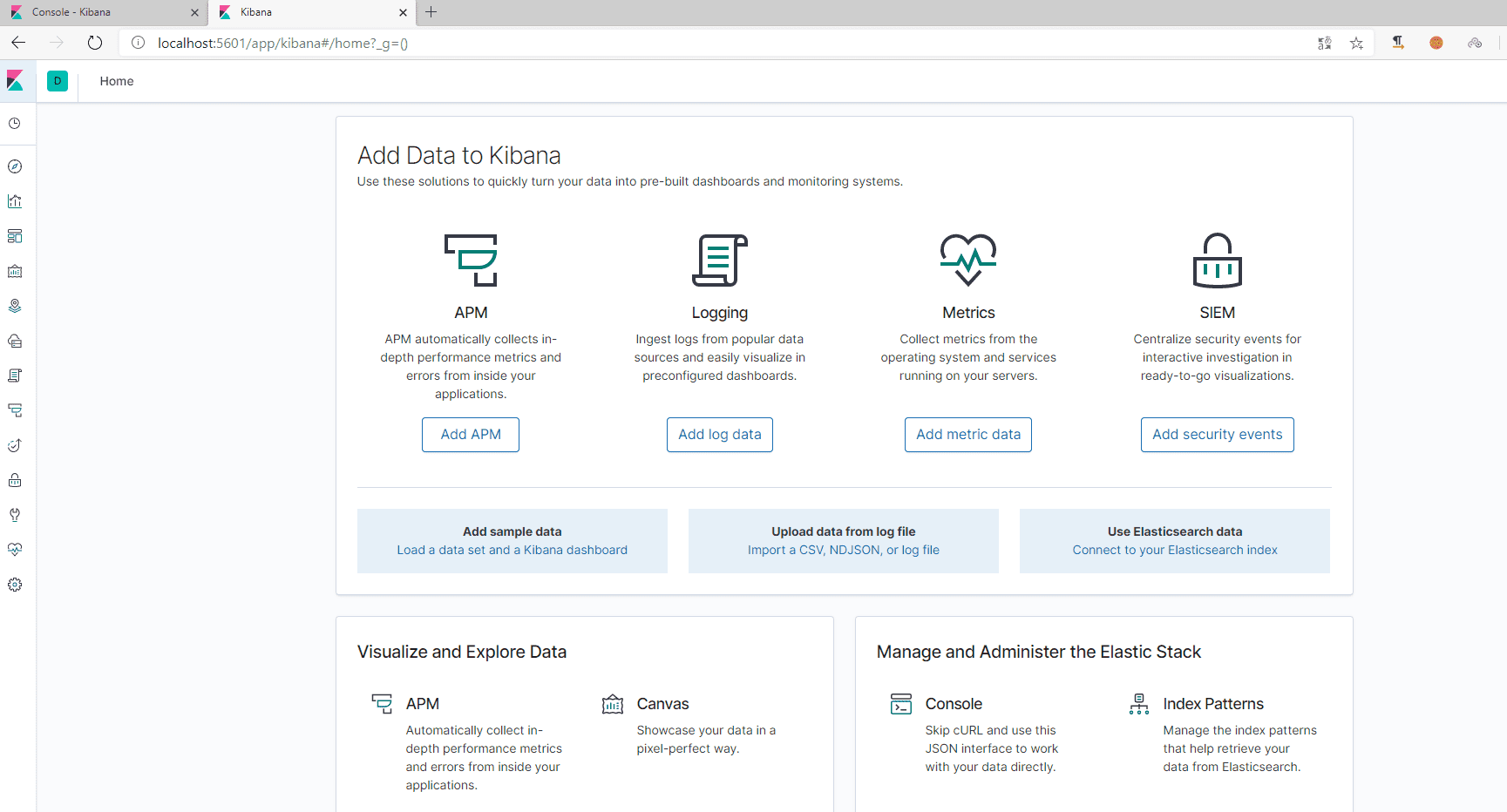Click the Logging title text
Screen dimensions: 1507x812
720,313
